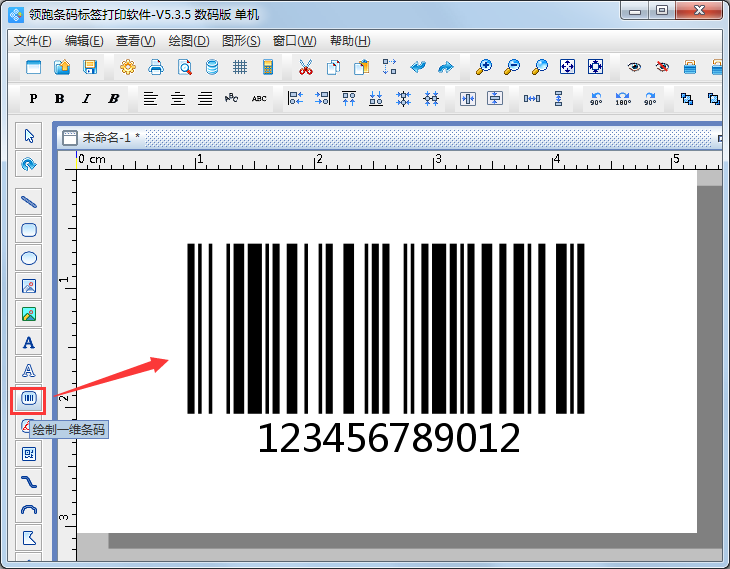
Task: Select the draw 1D barcode tool
Action: [x=29, y=399]
